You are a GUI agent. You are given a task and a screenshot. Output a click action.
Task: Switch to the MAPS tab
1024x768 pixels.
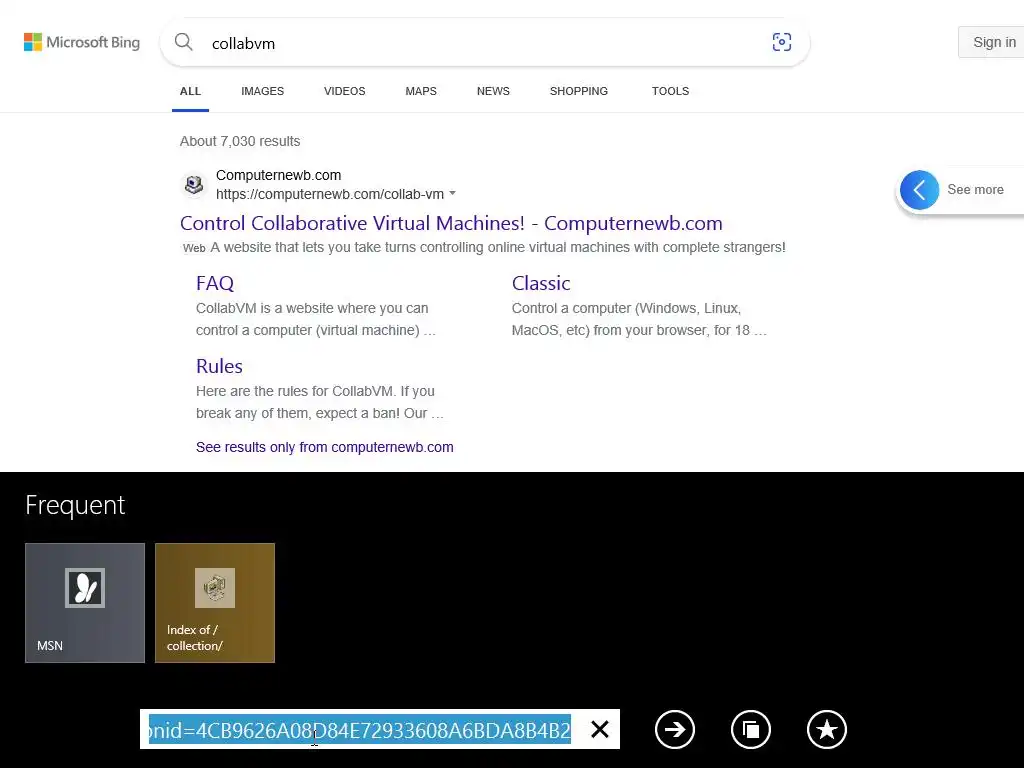421,91
